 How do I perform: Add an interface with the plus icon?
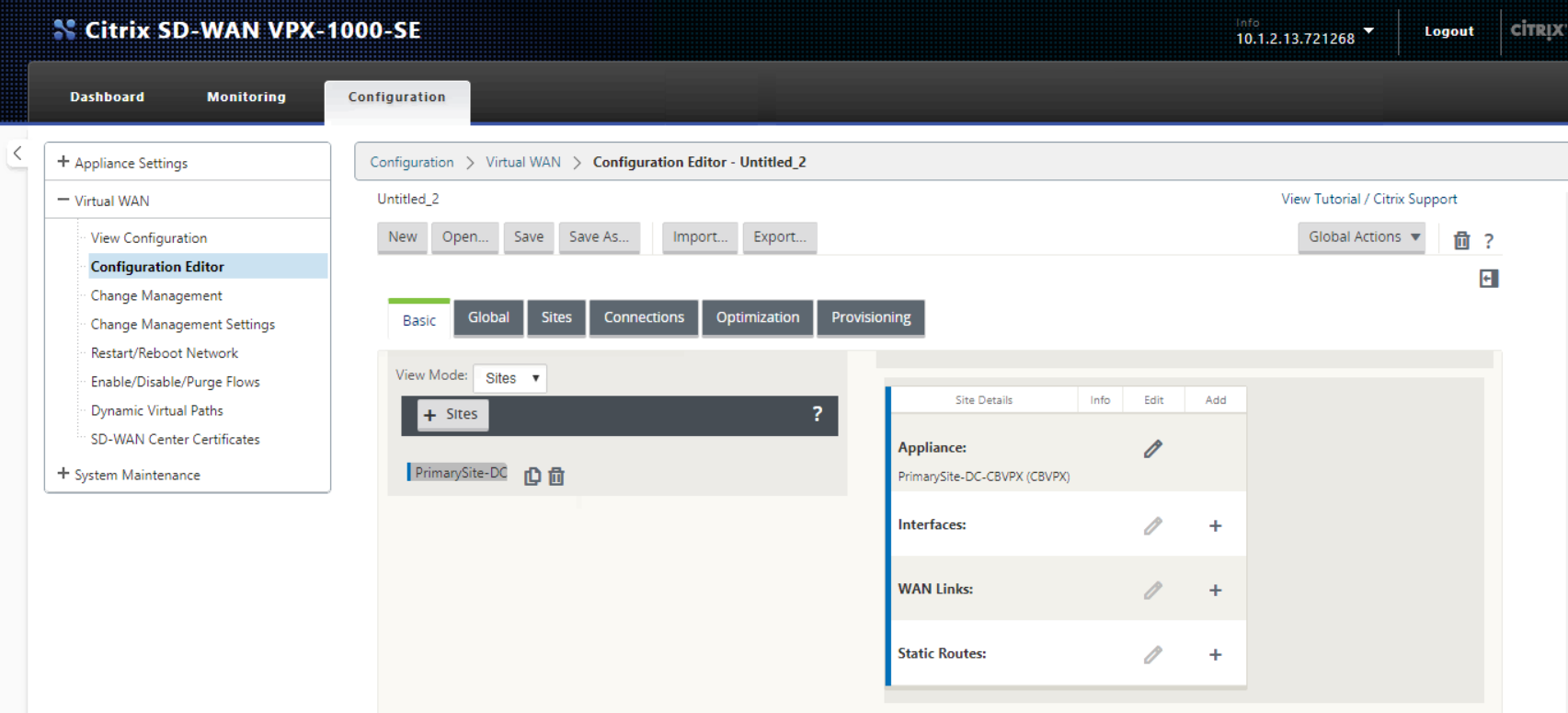(x=1215, y=526)
